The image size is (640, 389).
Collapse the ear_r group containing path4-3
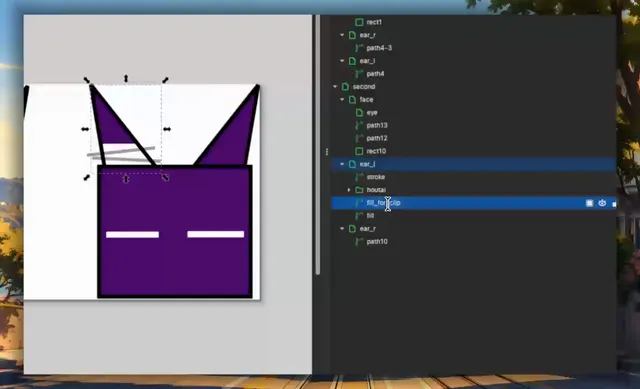(342, 35)
